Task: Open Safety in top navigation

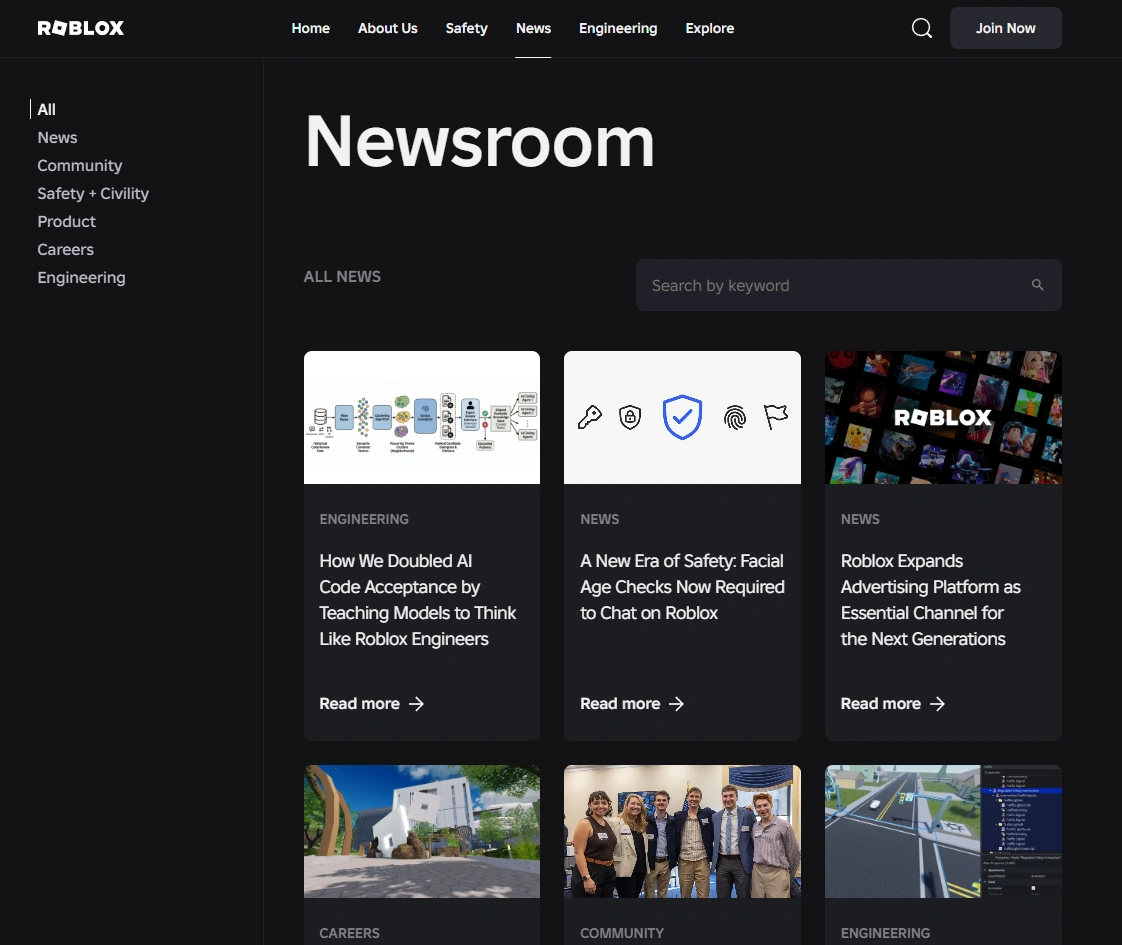Action: [x=467, y=28]
